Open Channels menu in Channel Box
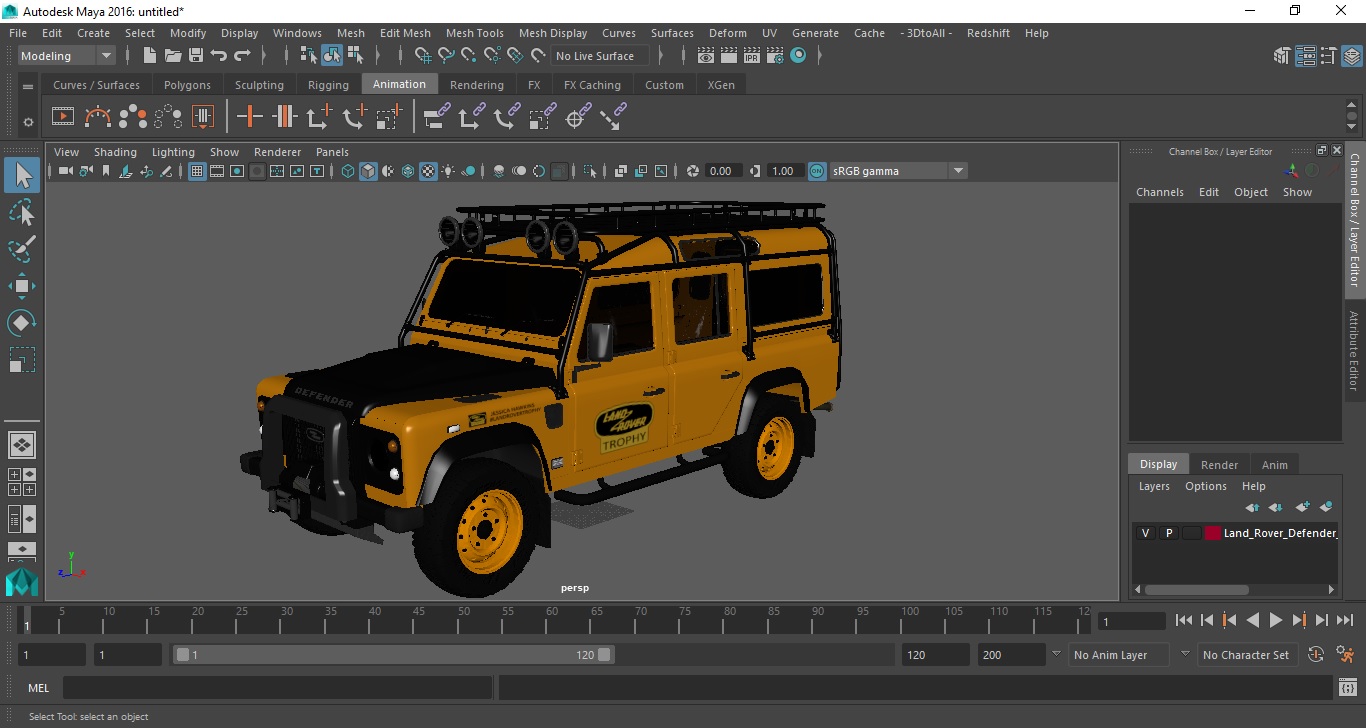 click(x=1159, y=192)
